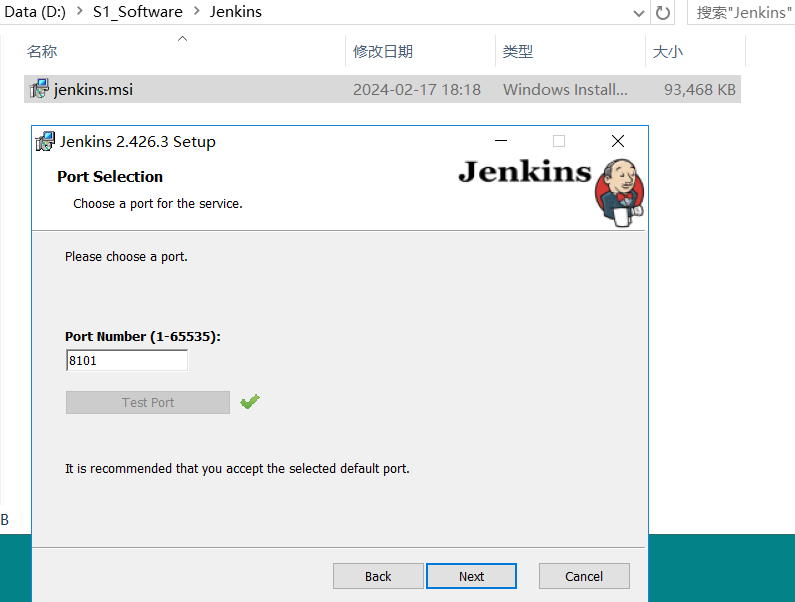
Task: Expand the chevron after S1_Software
Action: click(x=197, y=11)
